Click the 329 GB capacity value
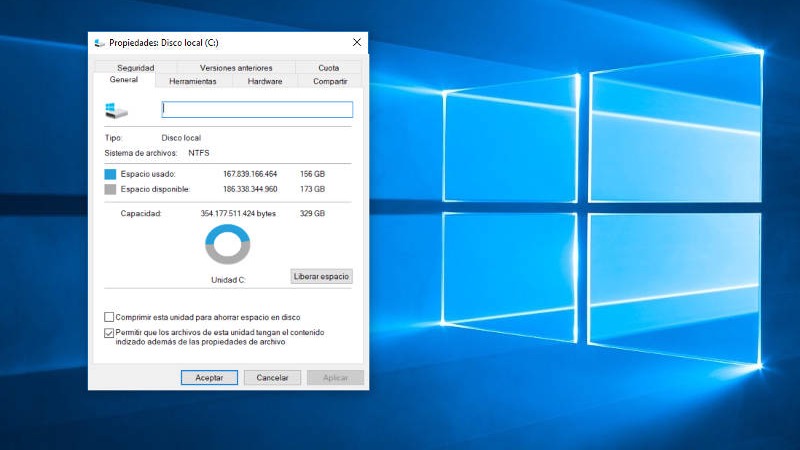The height and width of the screenshot is (450, 800). [312, 213]
